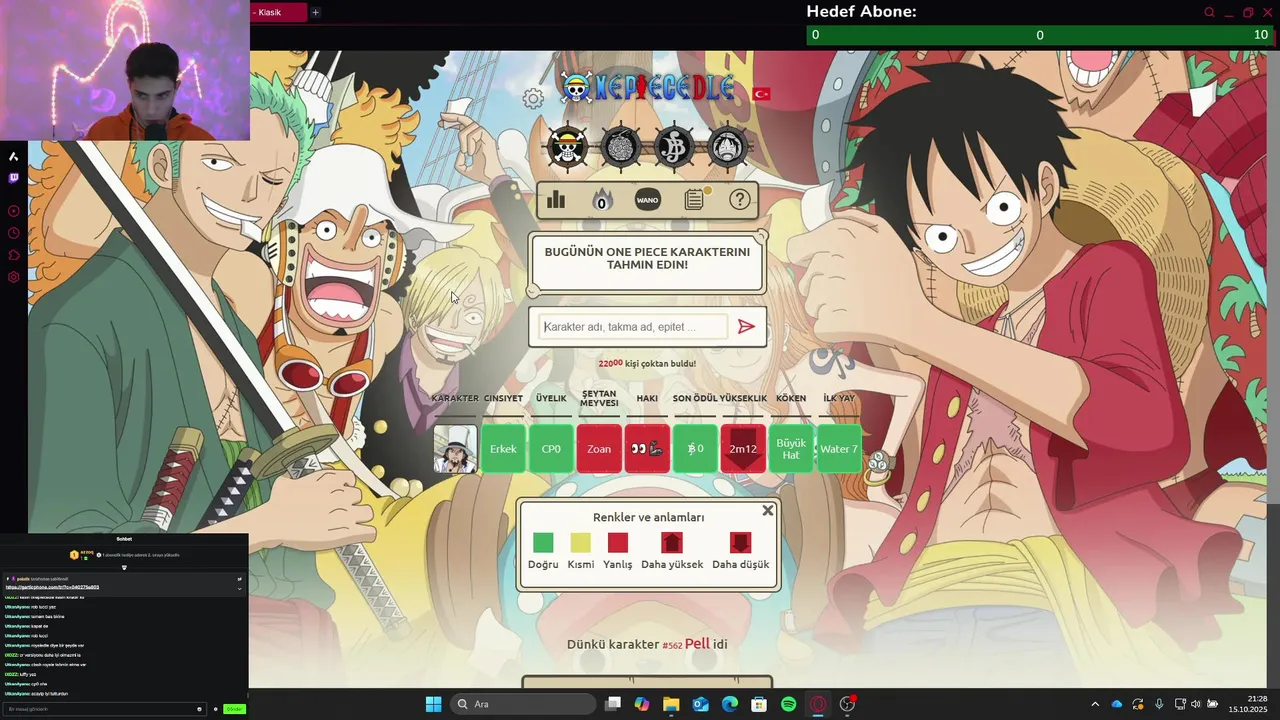Open Copilot from the taskbar
This screenshot has width=1280, height=720.
[642, 704]
